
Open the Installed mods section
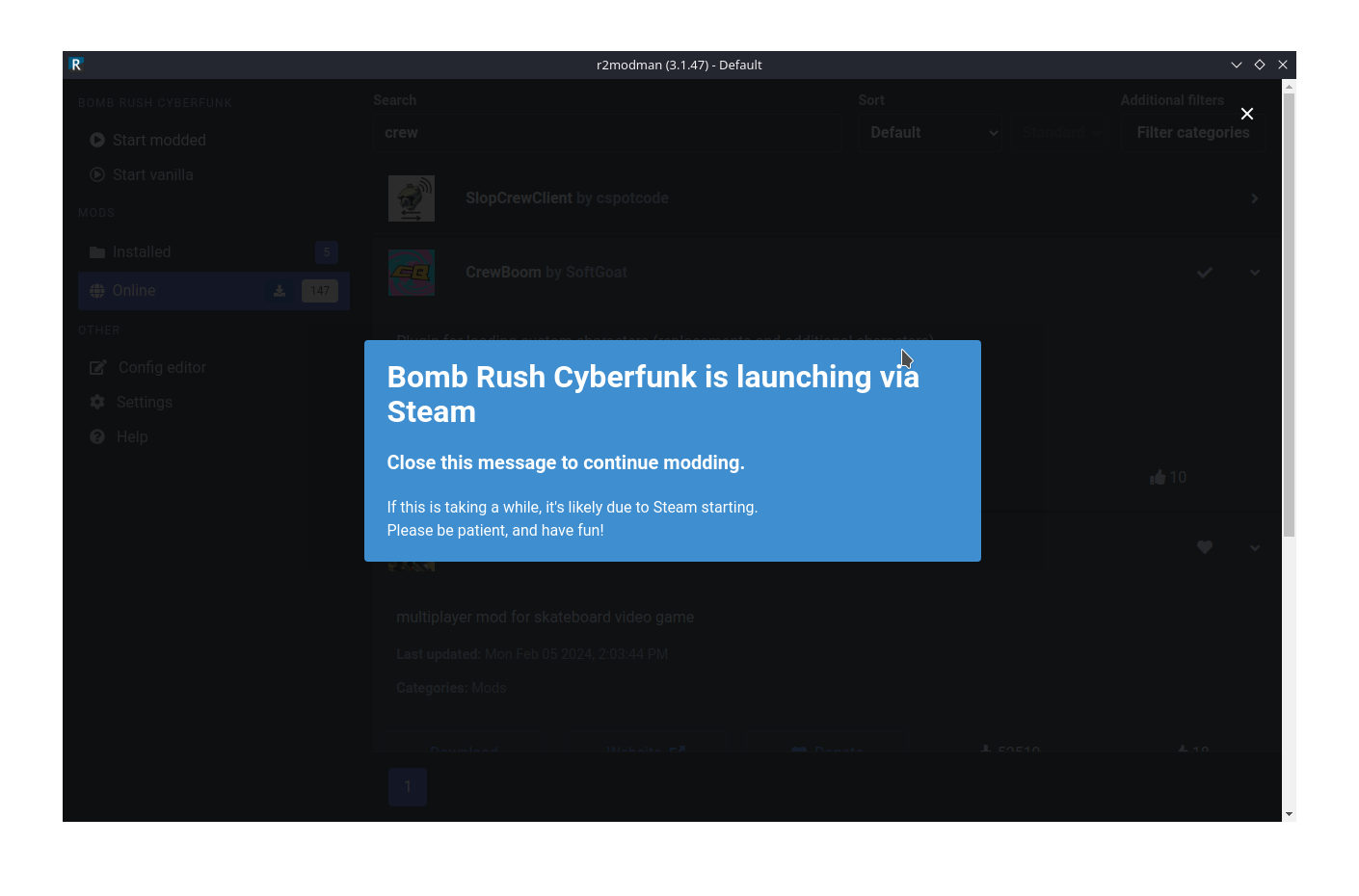214,251
